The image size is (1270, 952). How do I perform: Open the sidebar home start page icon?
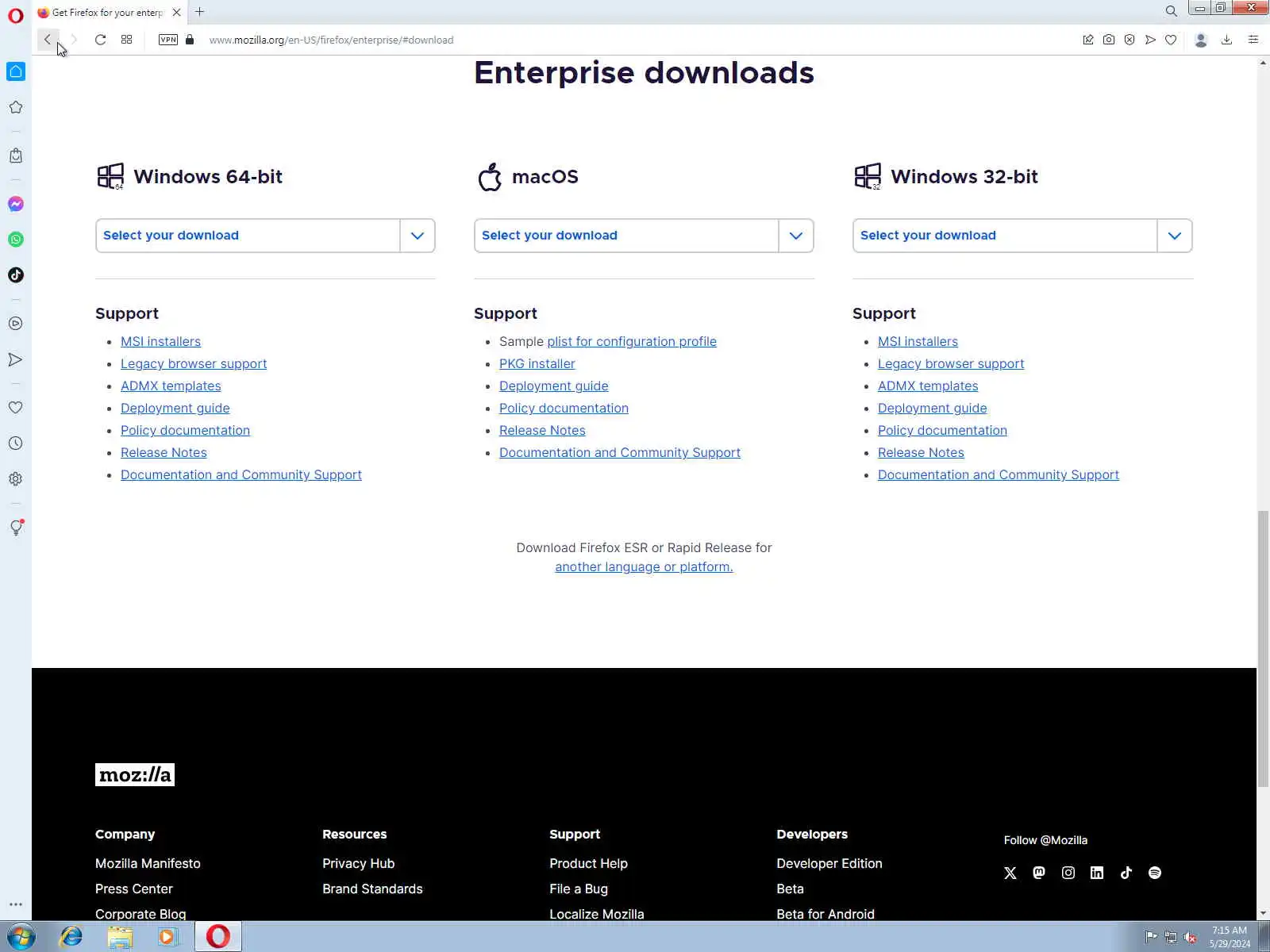16,71
